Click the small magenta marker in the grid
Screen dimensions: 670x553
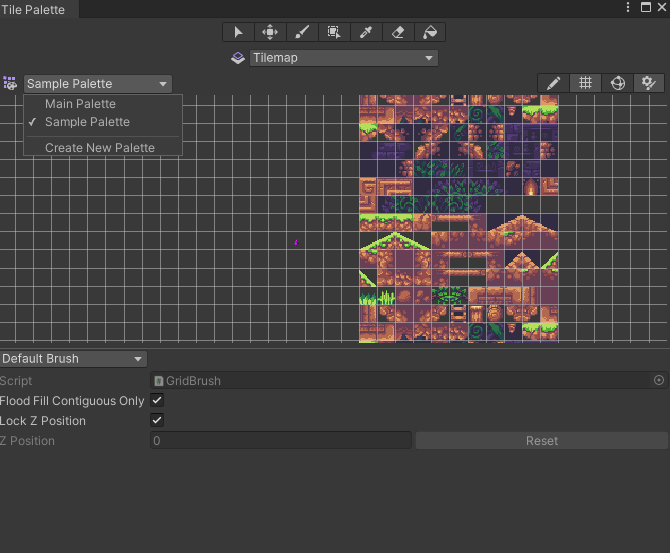coord(296,243)
